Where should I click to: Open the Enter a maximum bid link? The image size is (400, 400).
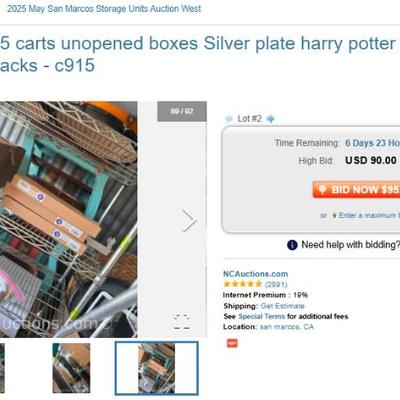369,215
